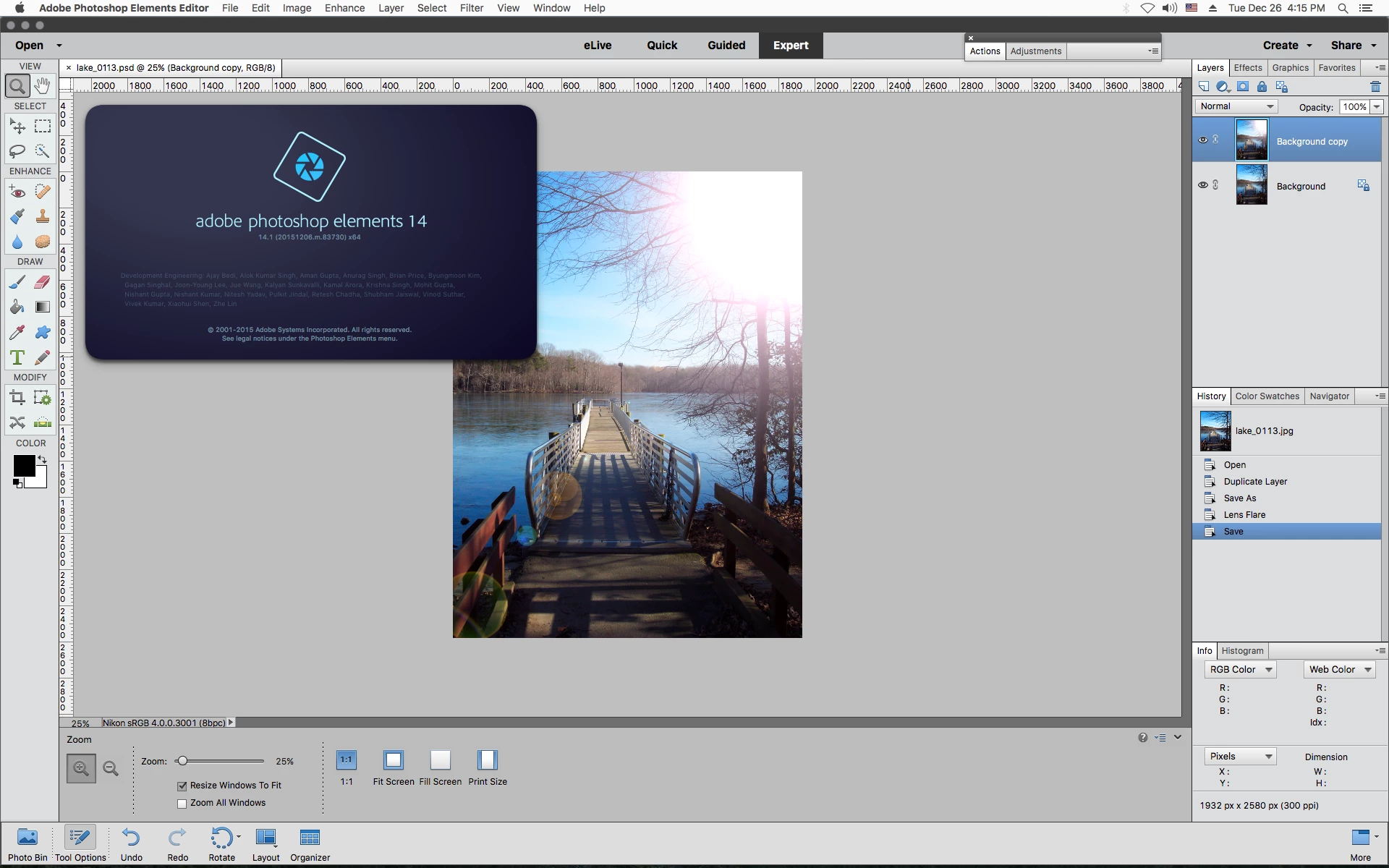This screenshot has height=868, width=1389.
Task: Switch to Guided edit mode
Action: pyautogui.click(x=726, y=45)
